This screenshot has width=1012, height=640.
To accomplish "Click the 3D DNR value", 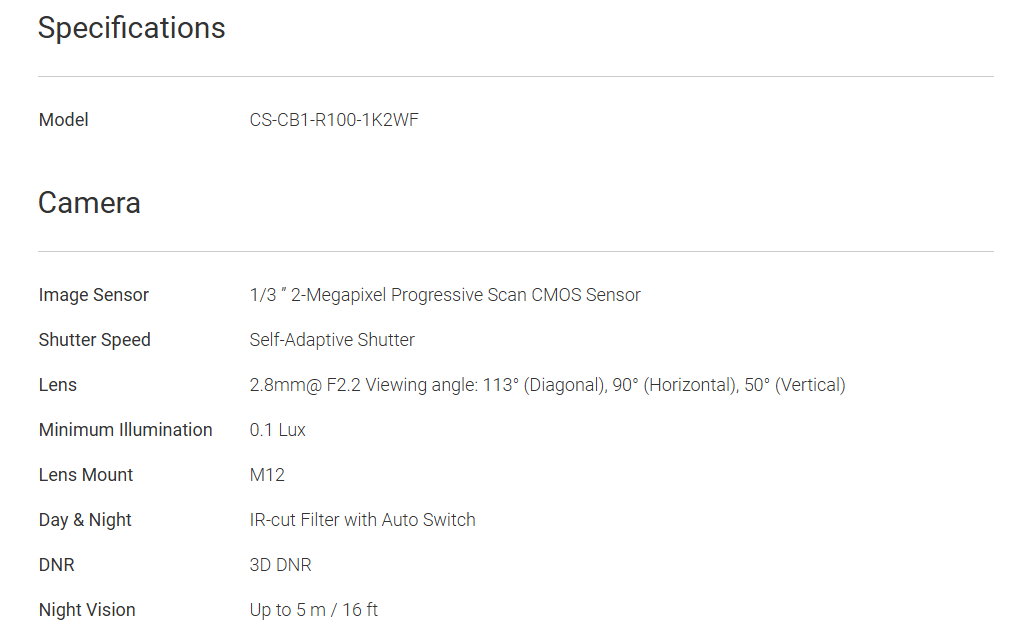I will [x=280, y=565].
